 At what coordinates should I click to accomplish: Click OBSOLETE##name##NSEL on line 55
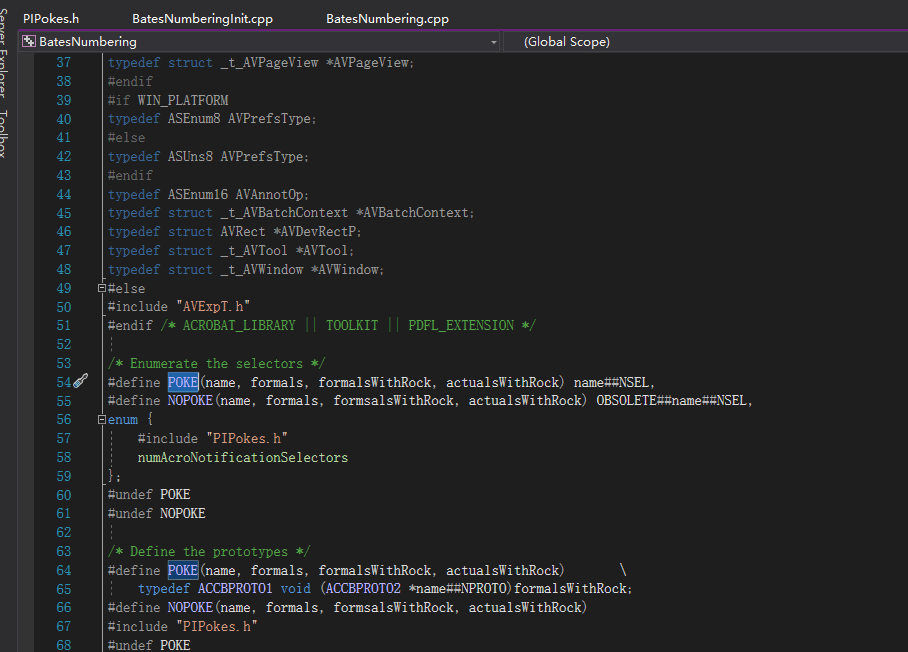pyautogui.click(x=671, y=401)
